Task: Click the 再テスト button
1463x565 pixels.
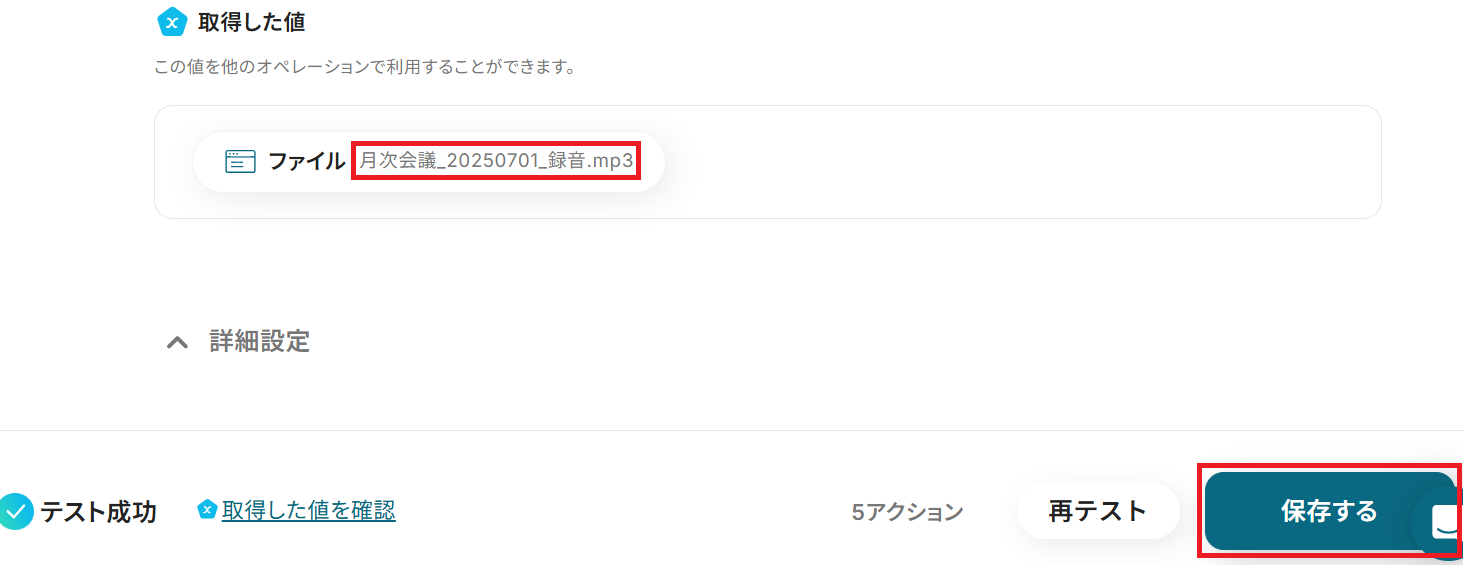Action: [x=1097, y=511]
